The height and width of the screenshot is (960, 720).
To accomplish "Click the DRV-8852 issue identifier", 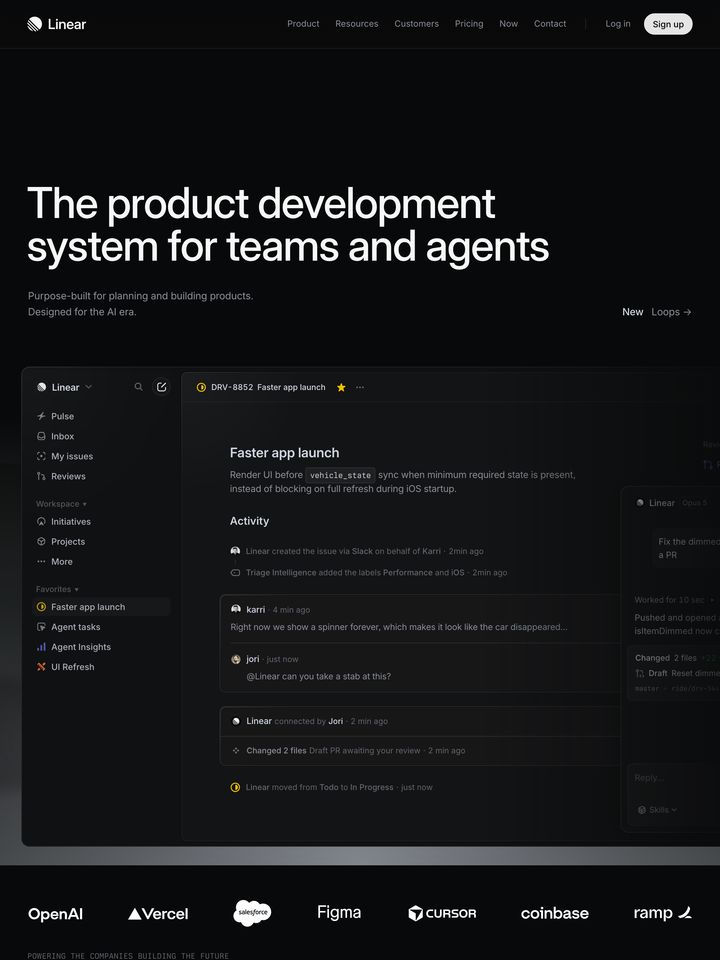I will point(231,387).
